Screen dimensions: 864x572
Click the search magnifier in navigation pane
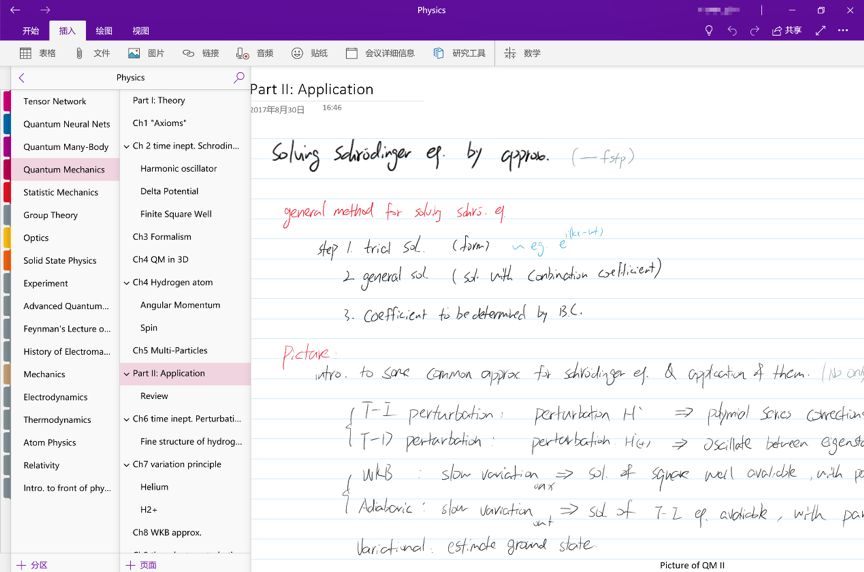239,77
